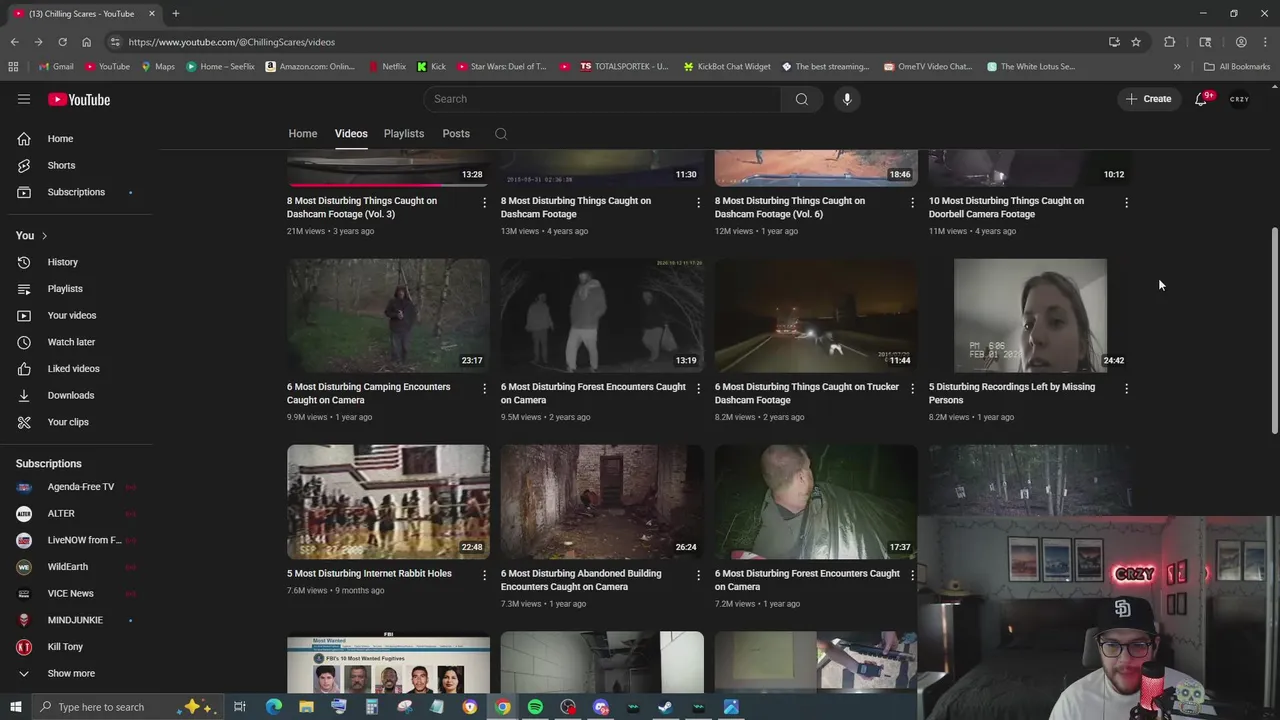Open Spotify from the taskbar
1280x720 pixels.
(535, 707)
